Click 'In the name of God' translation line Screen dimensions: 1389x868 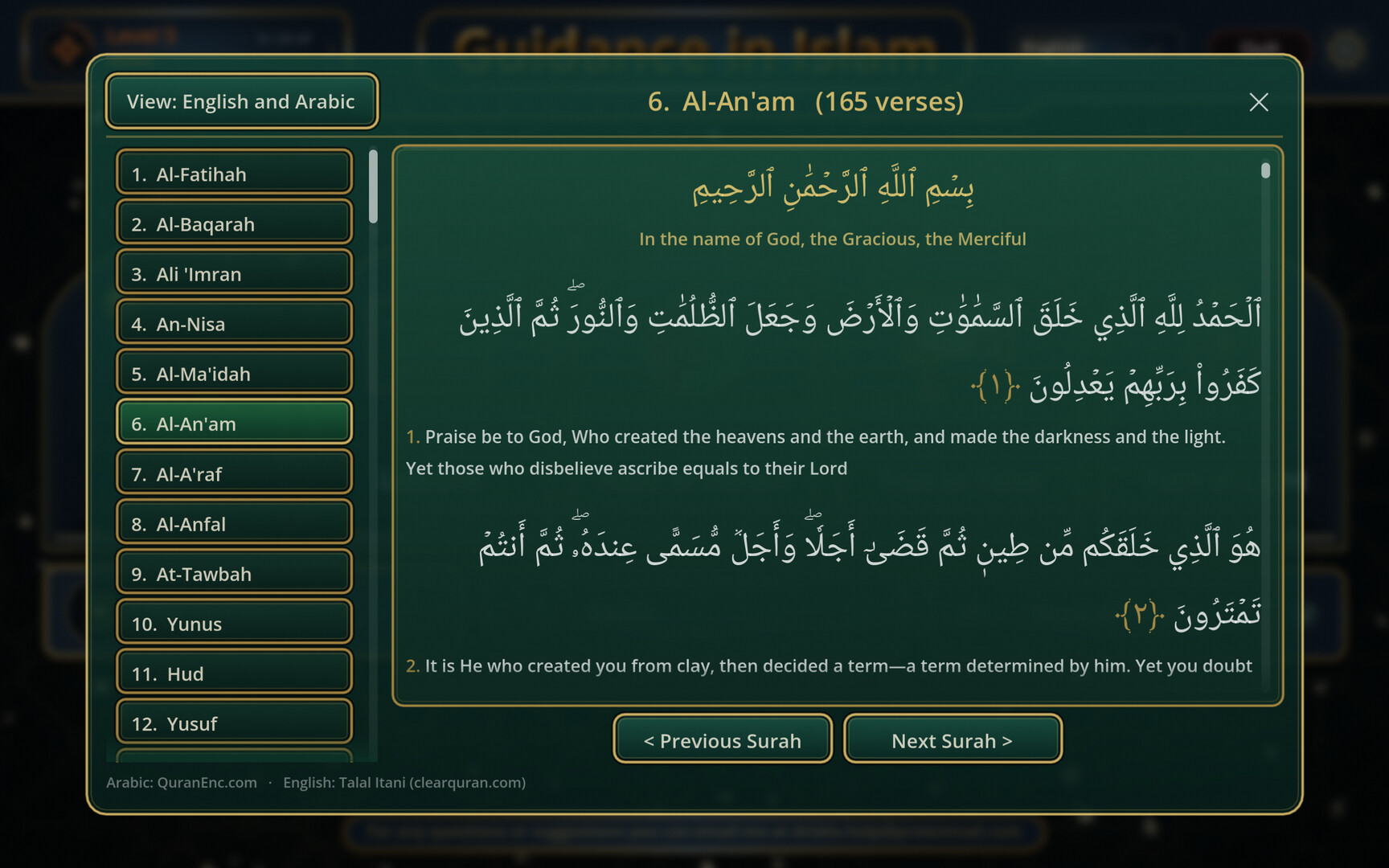click(833, 239)
